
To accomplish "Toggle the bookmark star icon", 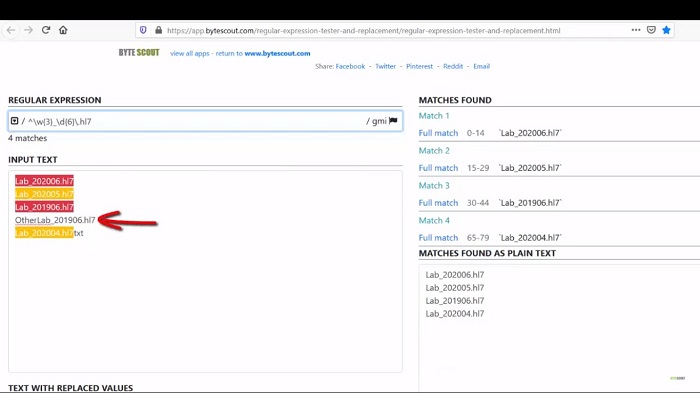I will 667,30.
